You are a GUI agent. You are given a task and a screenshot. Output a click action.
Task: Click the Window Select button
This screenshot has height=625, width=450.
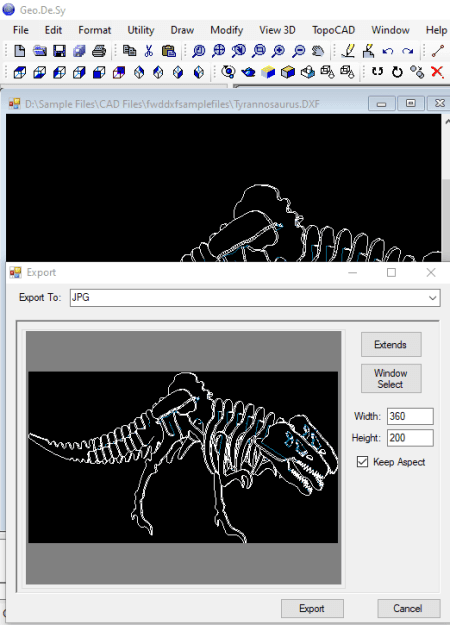391,378
